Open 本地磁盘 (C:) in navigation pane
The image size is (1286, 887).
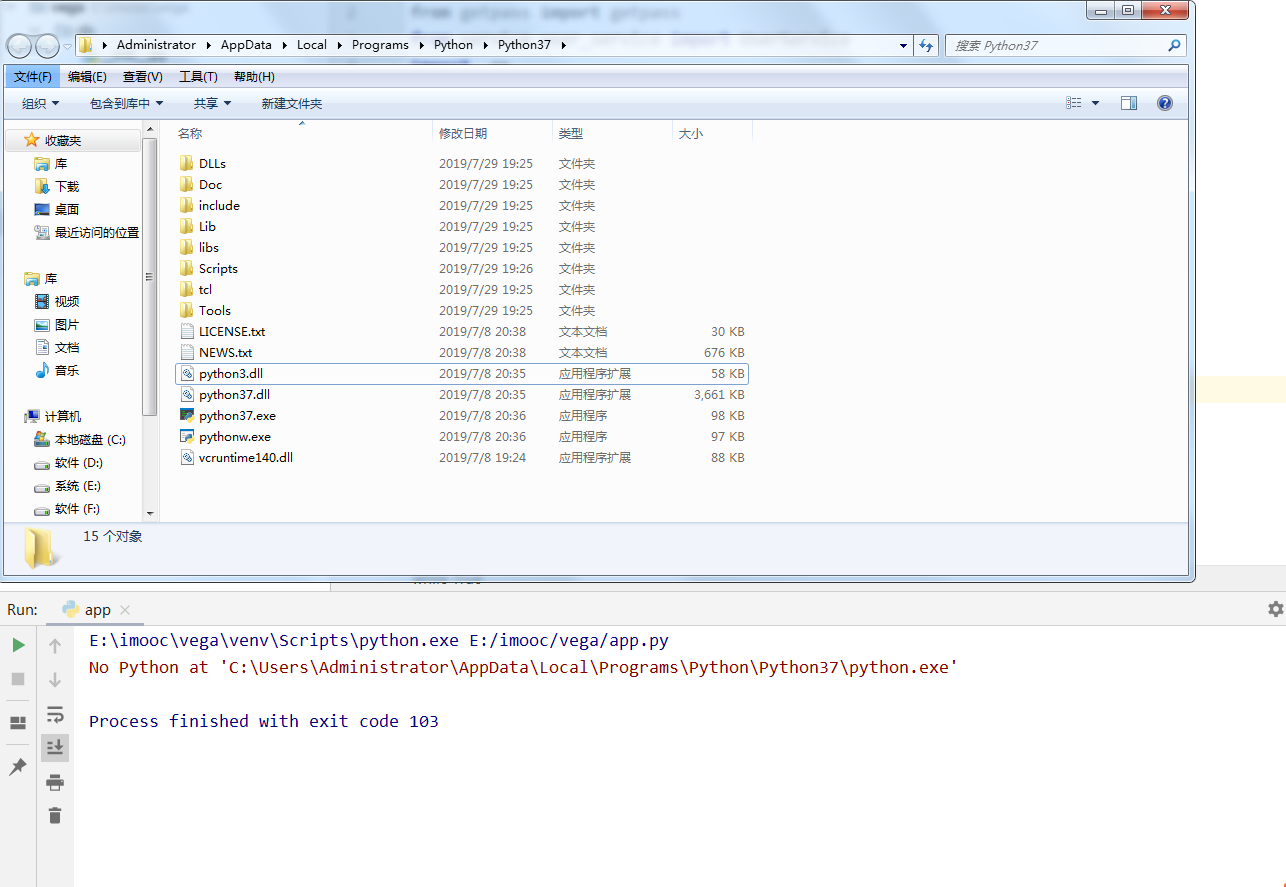click(90, 439)
